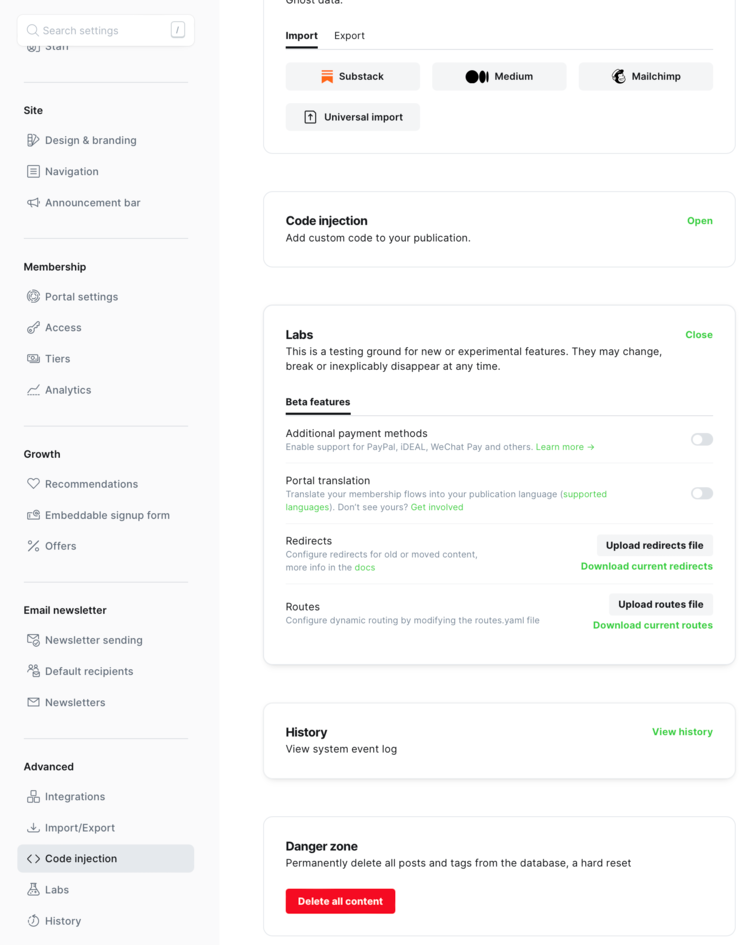
Task: Download current redirects file
Action: tap(647, 566)
